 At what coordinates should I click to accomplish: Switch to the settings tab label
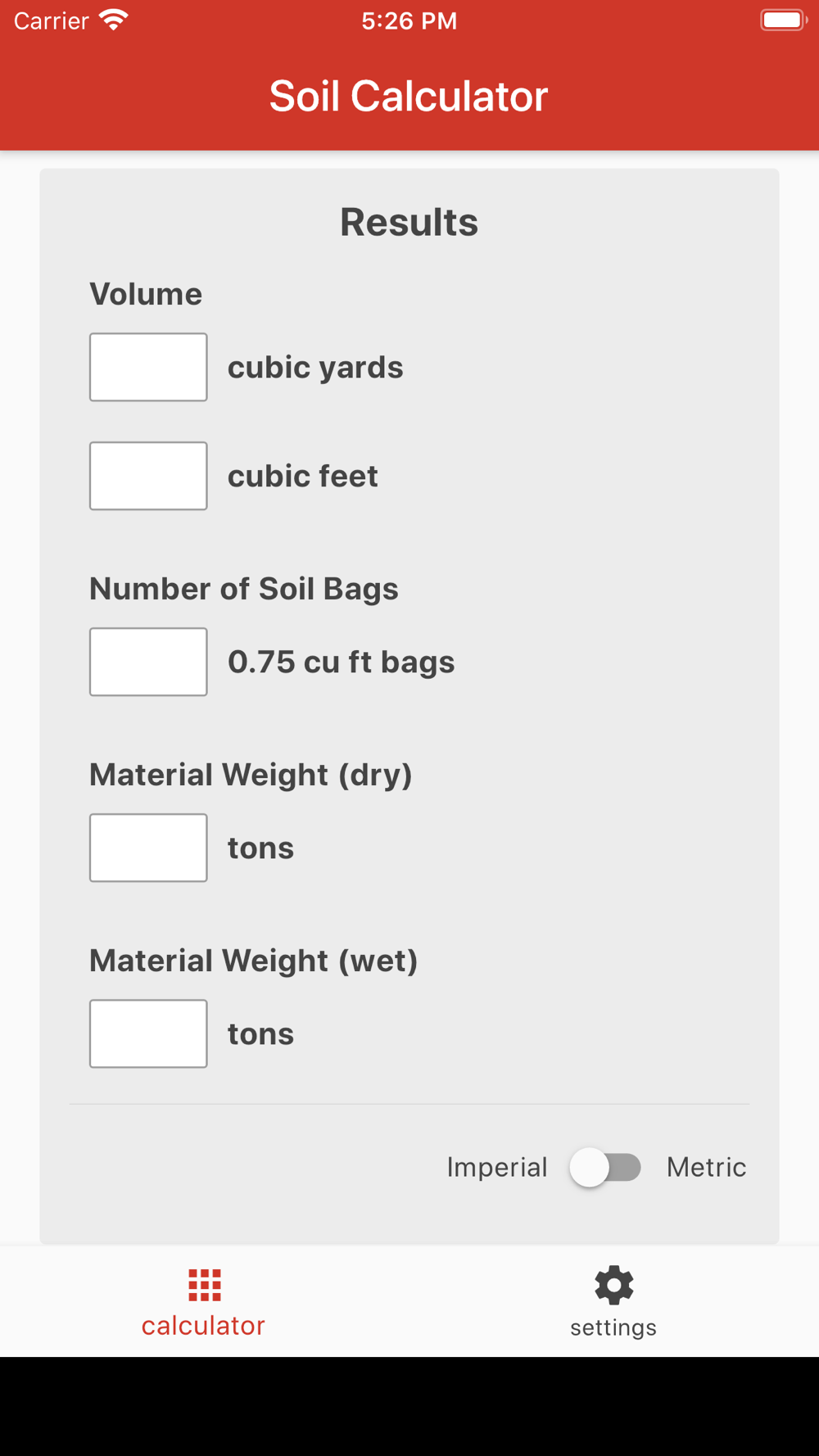click(613, 1327)
